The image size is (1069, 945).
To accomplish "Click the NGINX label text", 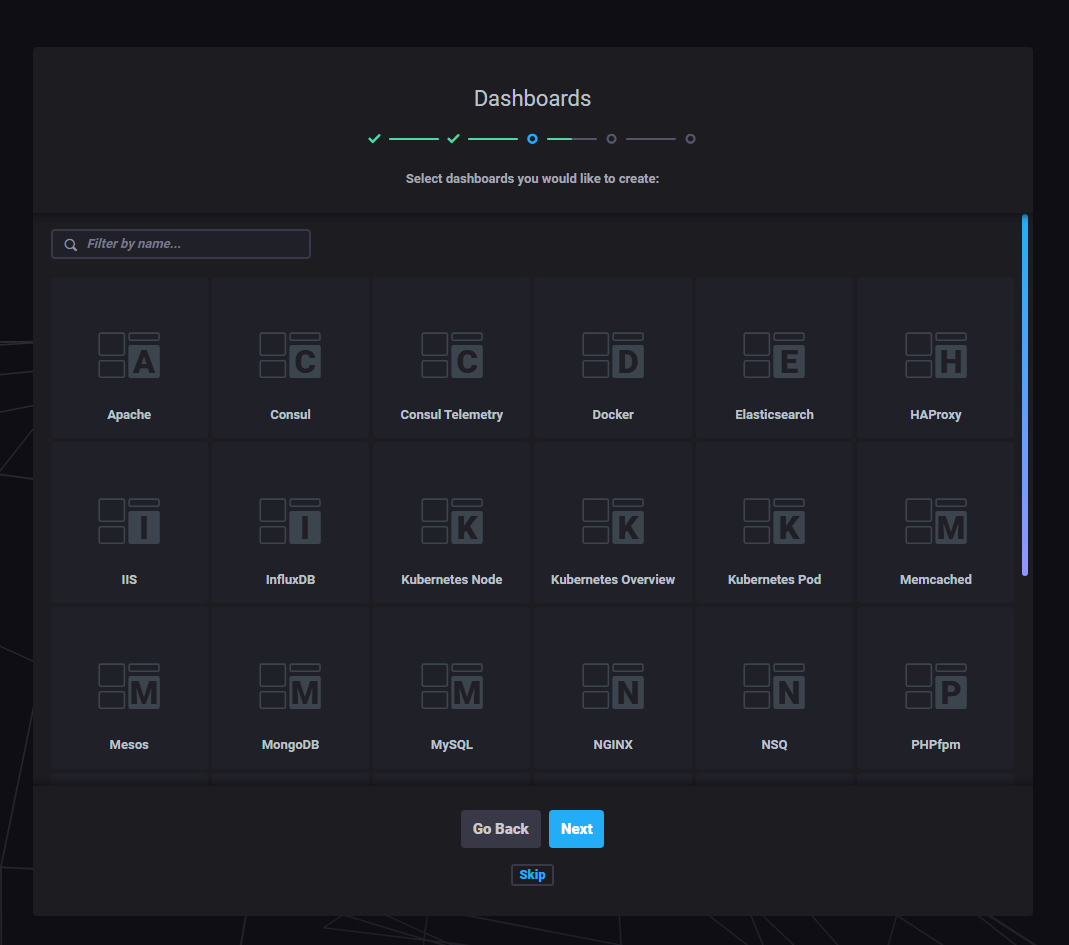I will (x=613, y=745).
